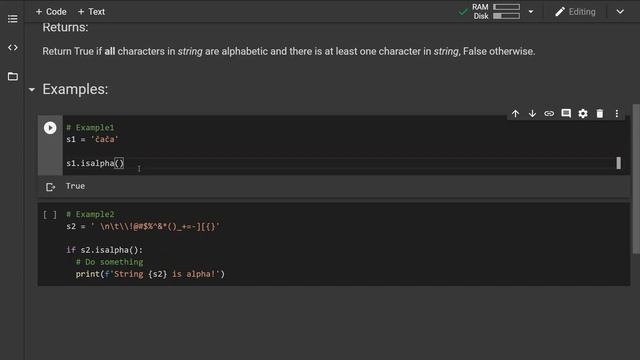
Task: Click the s1.isalpha() code line
Action: coord(95,163)
